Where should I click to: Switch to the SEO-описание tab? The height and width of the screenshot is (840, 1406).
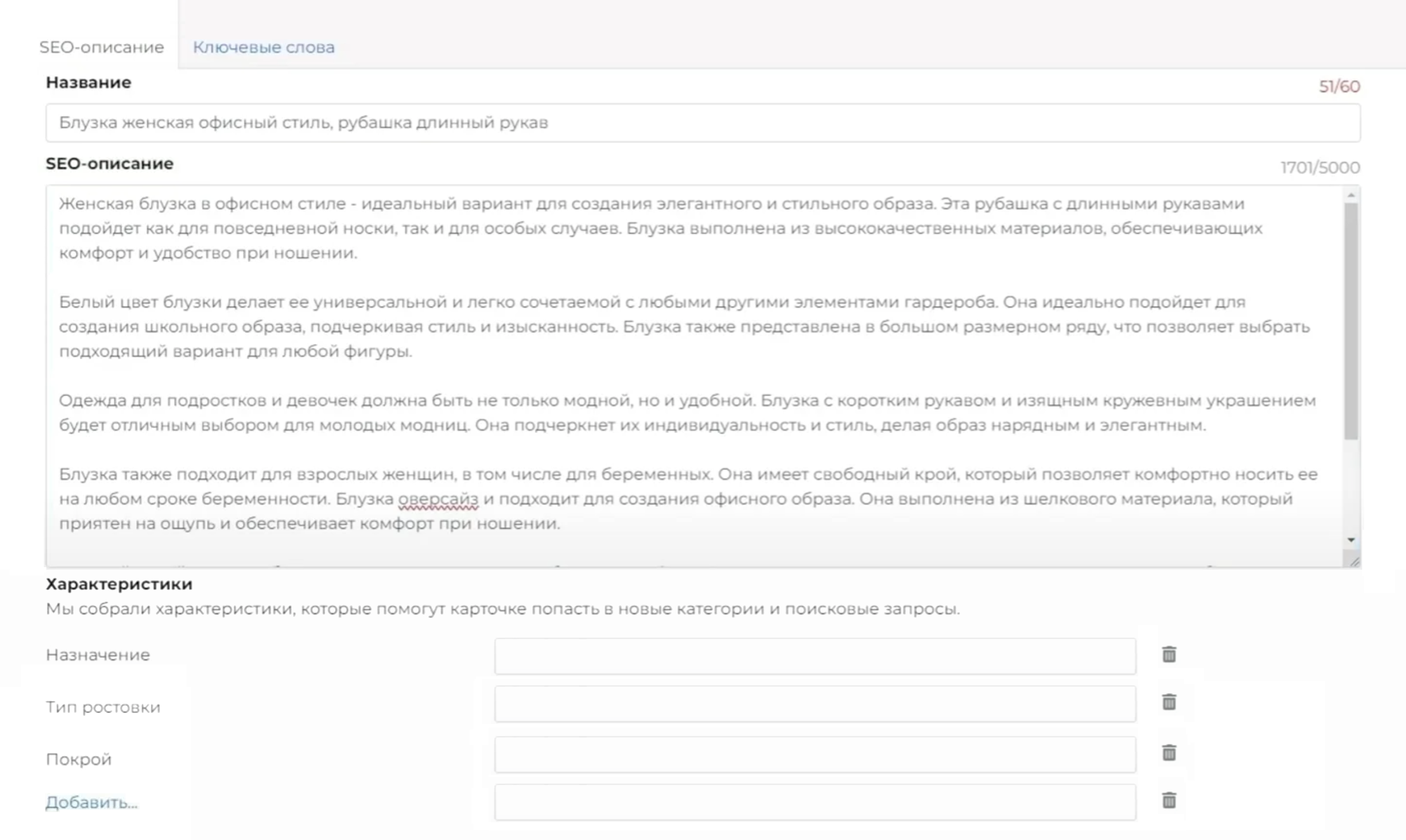102,47
